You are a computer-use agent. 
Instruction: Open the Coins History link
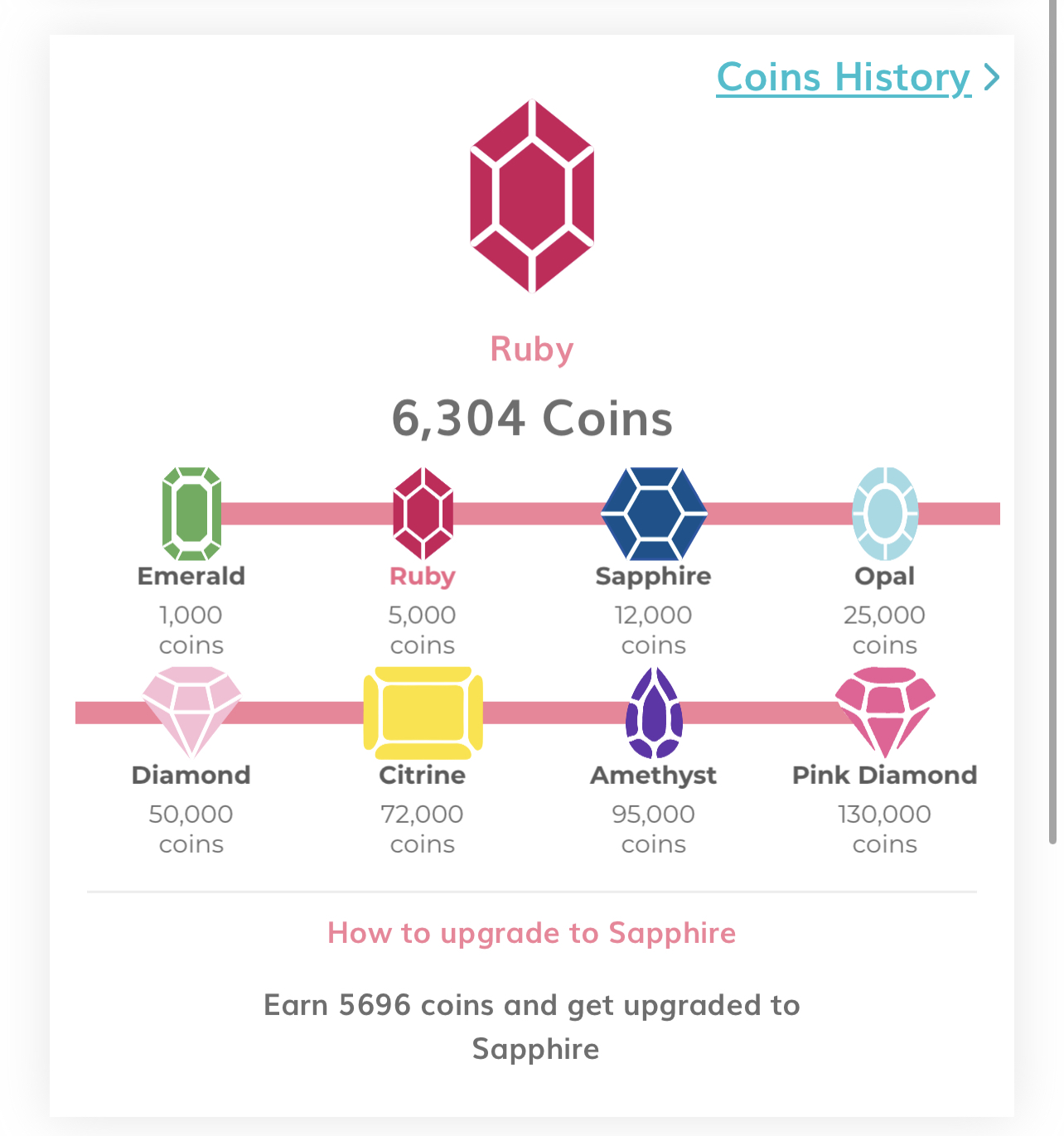click(x=844, y=78)
